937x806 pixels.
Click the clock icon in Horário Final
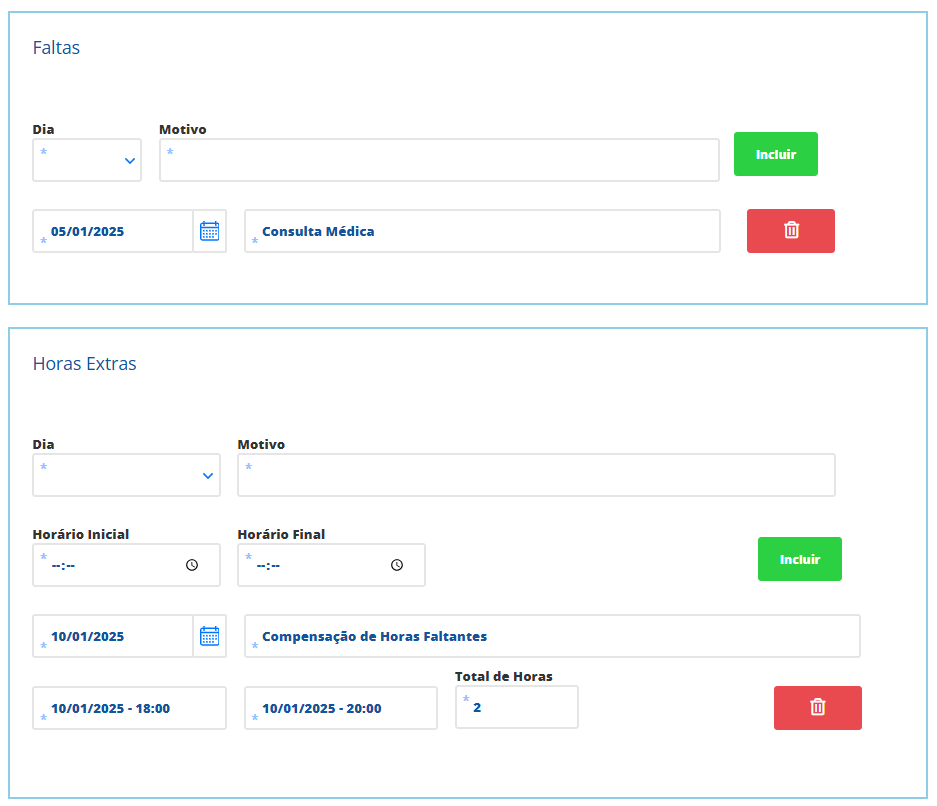point(397,565)
